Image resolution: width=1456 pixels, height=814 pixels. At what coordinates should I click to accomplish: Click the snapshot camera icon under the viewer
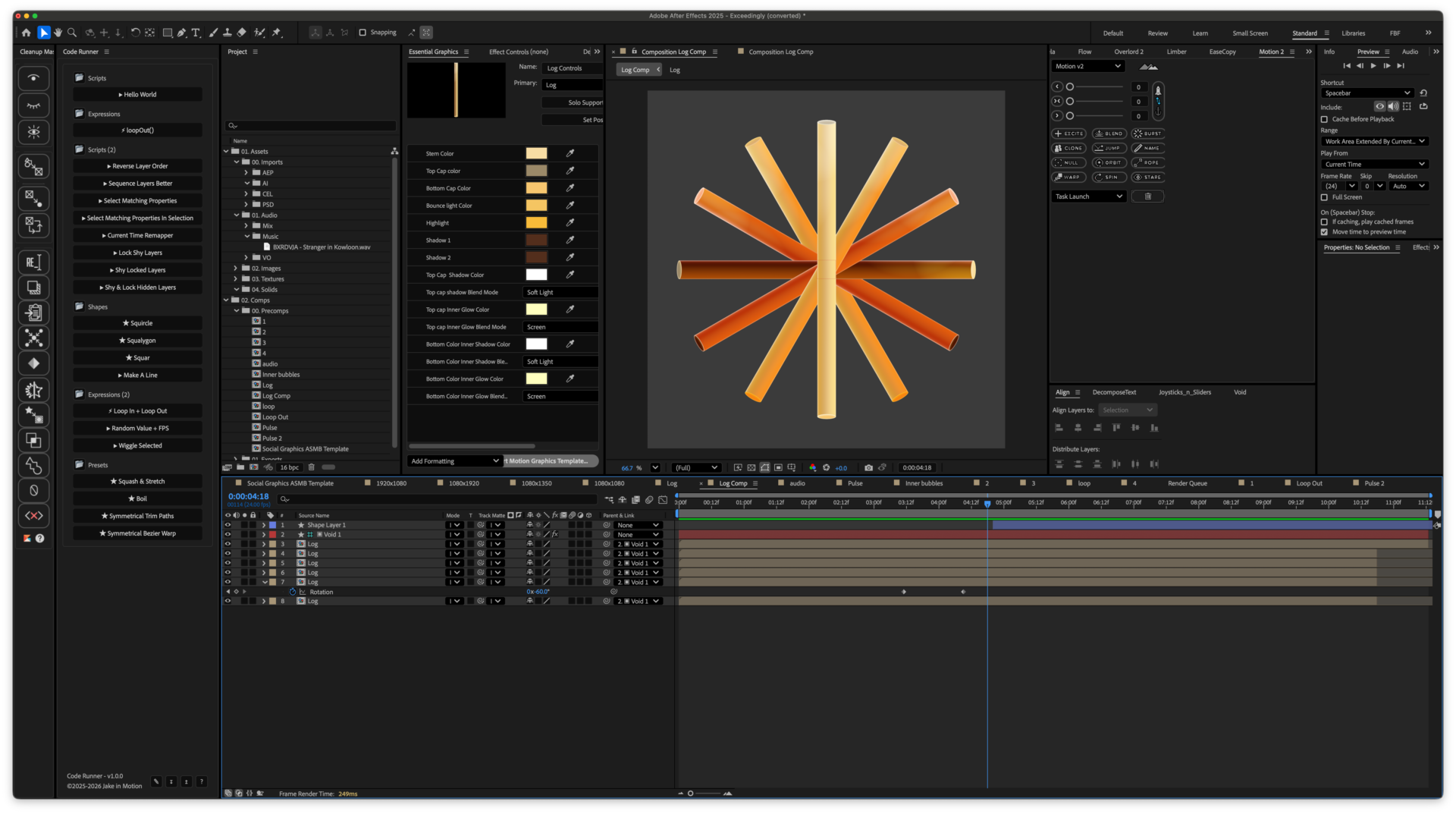click(868, 468)
